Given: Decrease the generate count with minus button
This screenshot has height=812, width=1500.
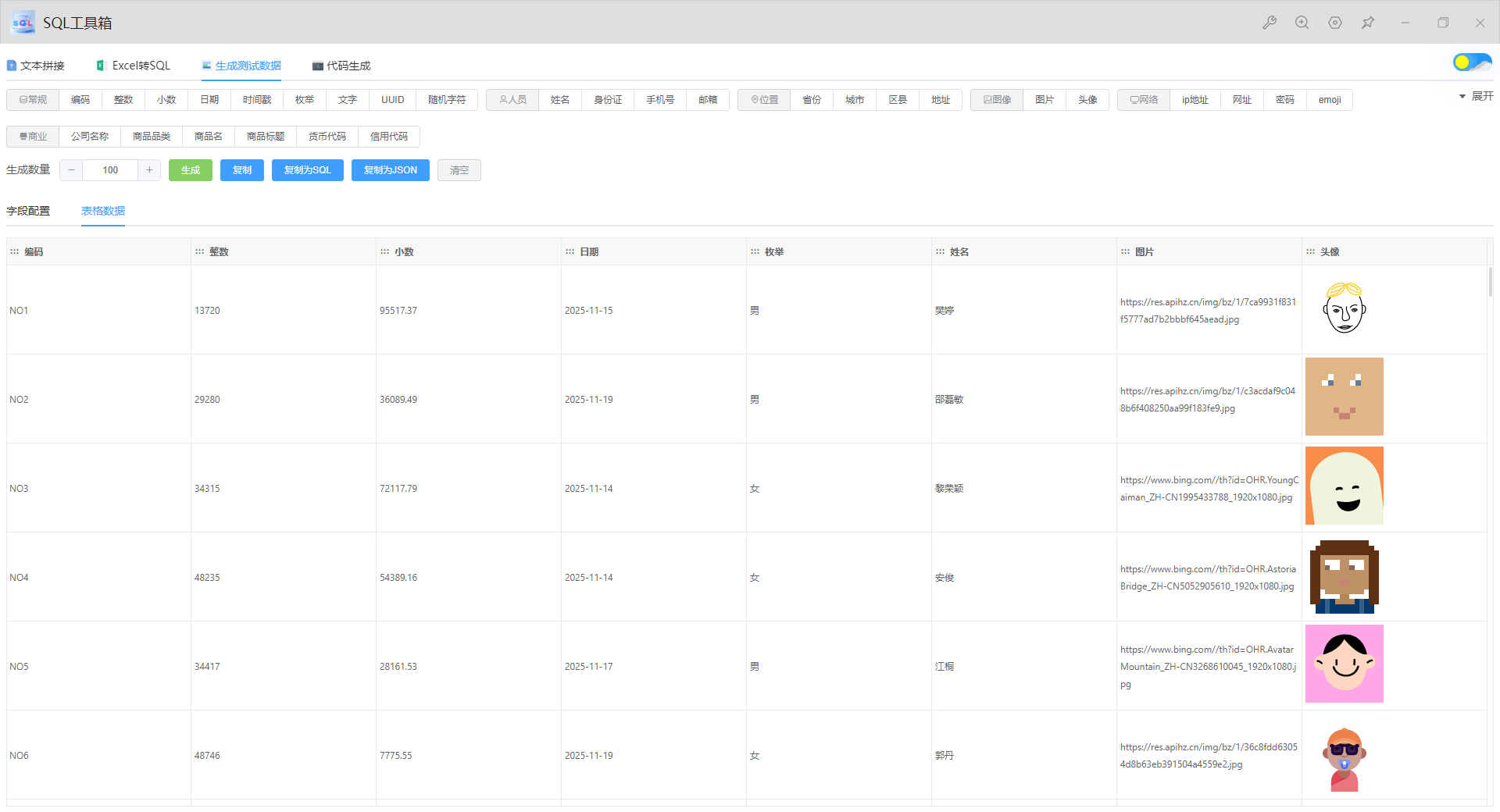Looking at the screenshot, I should point(71,170).
